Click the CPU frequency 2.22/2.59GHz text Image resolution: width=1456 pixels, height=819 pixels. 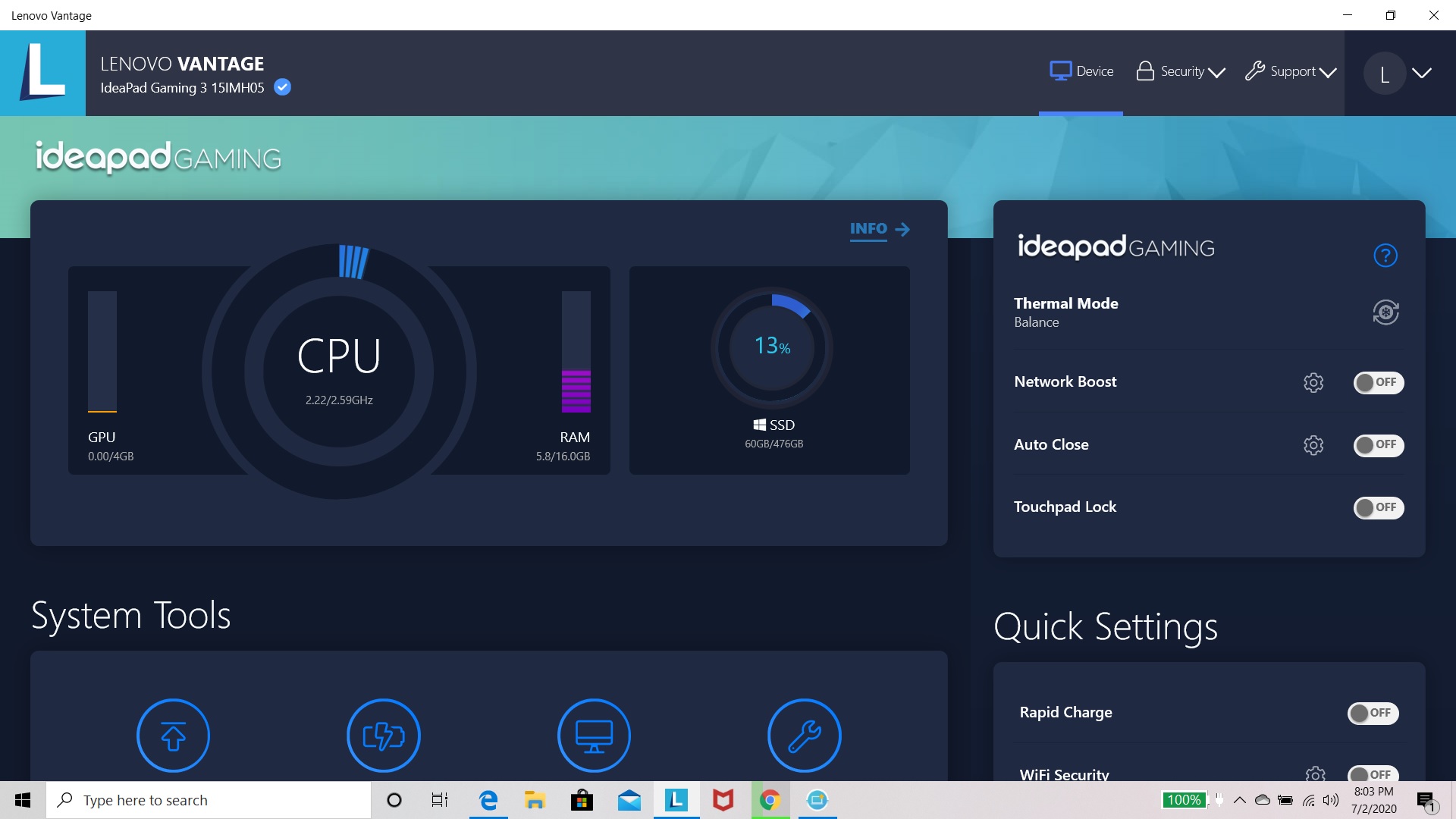click(x=339, y=400)
